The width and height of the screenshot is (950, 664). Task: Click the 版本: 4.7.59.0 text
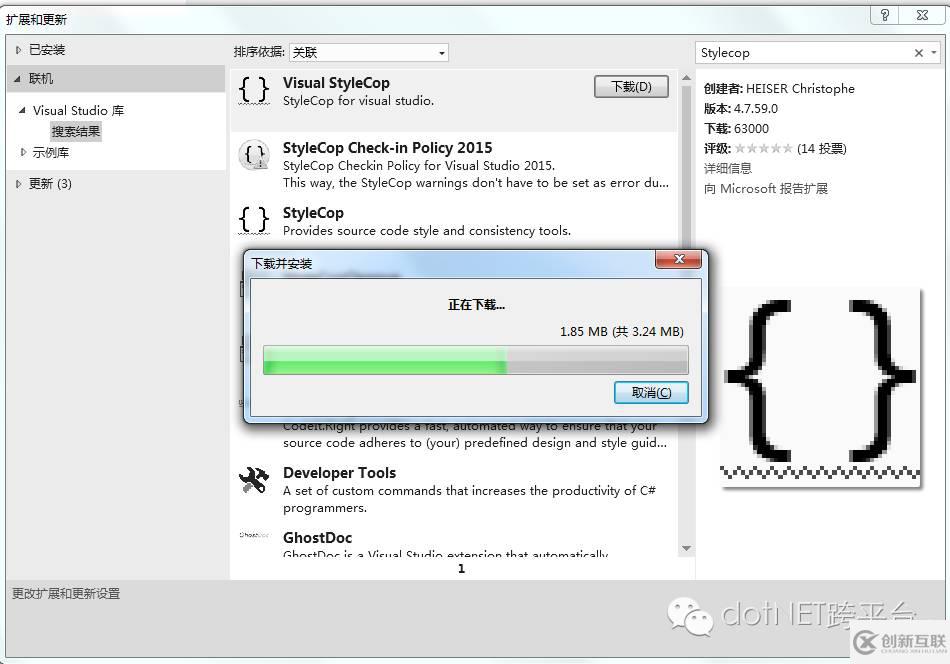740,108
